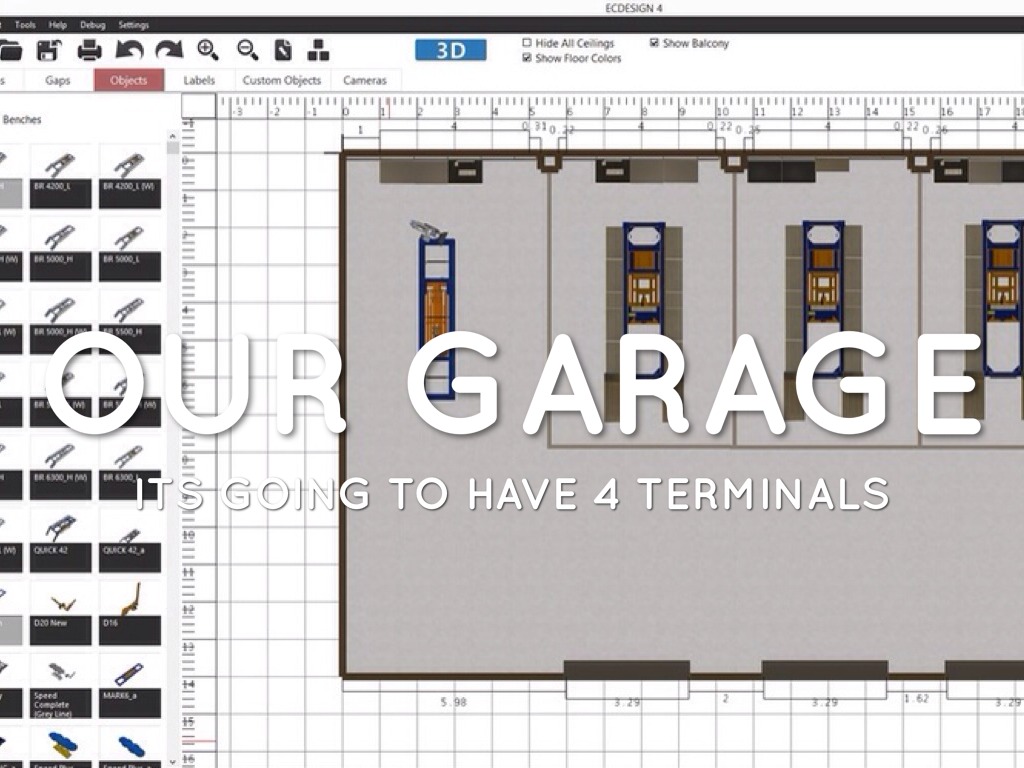This screenshot has width=1024, height=768.
Task: Zoom in with the magnifier plus icon
Action: (x=208, y=49)
